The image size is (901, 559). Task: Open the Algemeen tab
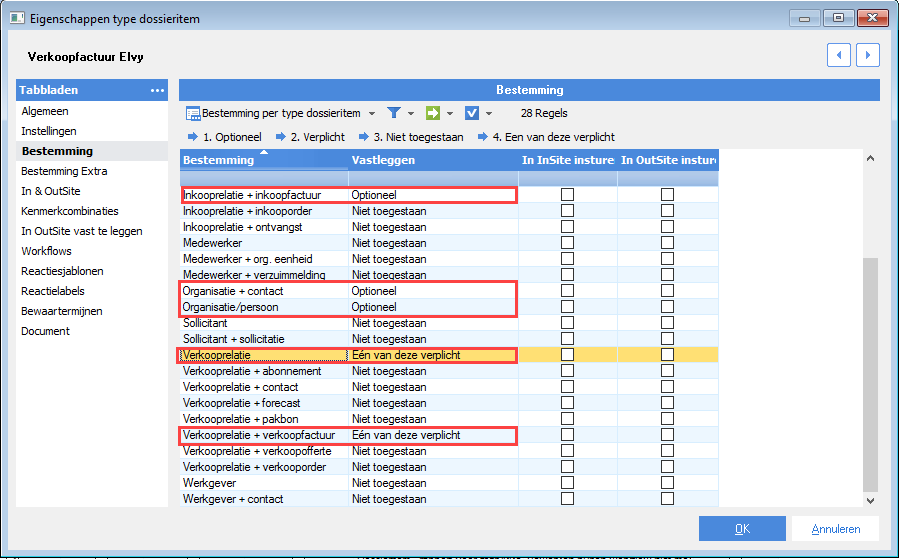[x=45, y=111]
